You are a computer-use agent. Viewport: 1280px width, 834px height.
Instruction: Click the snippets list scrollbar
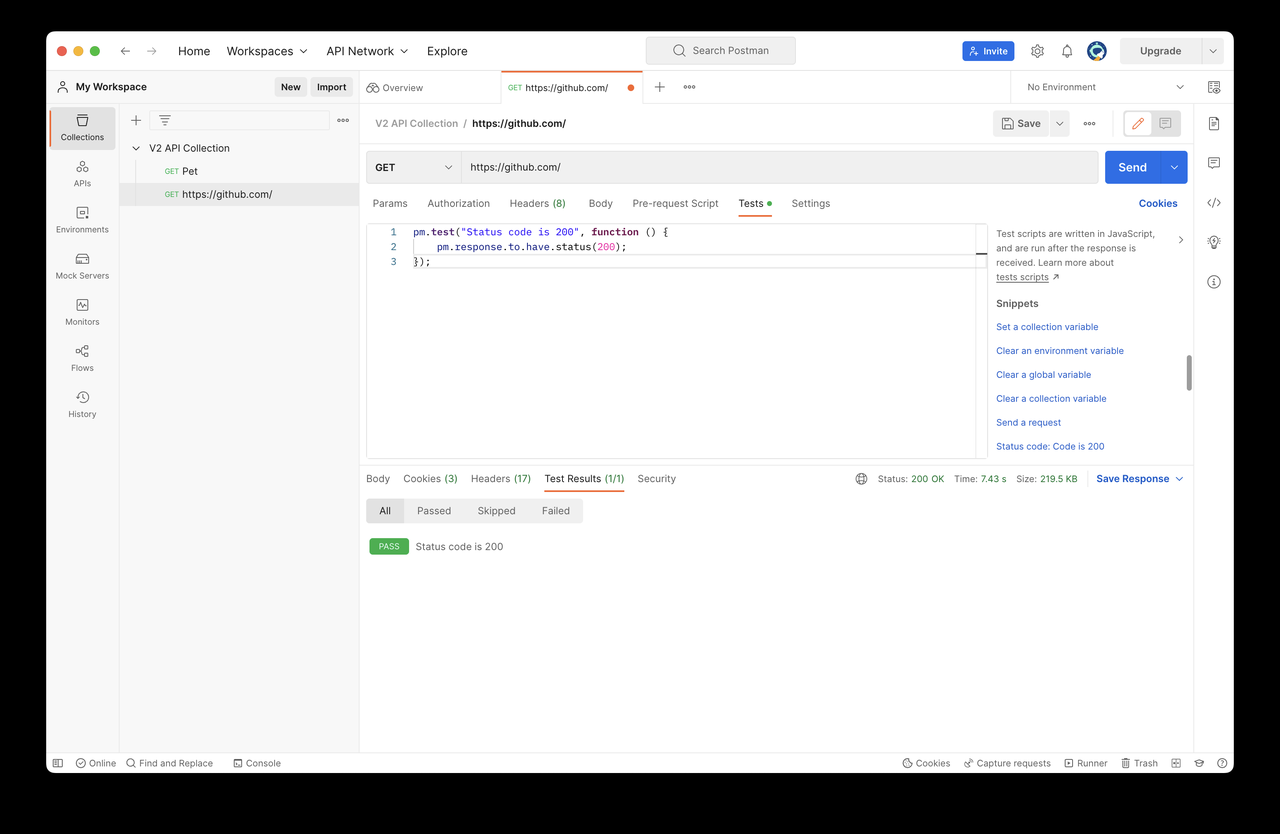click(x=1189, y=372)
